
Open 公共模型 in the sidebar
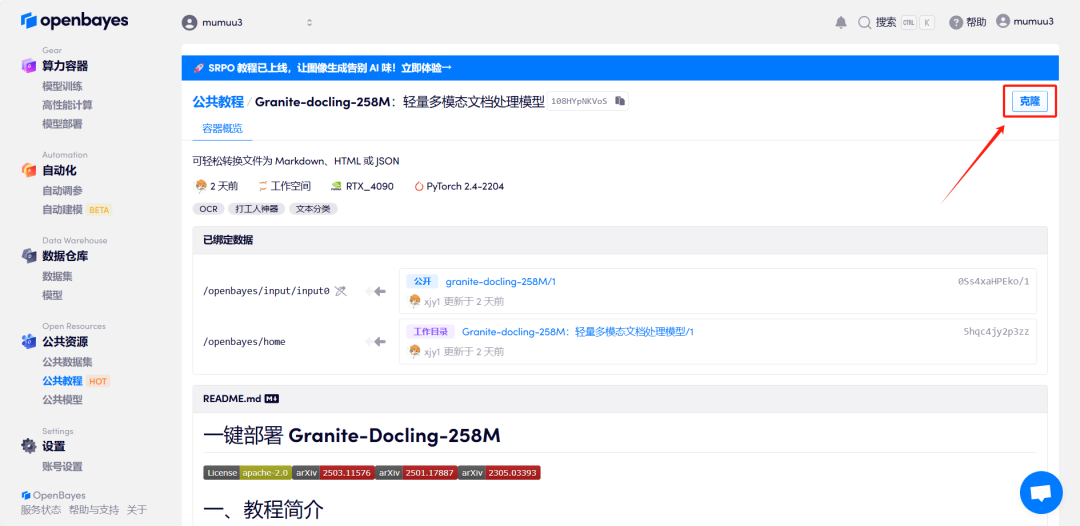coord(62,399)
